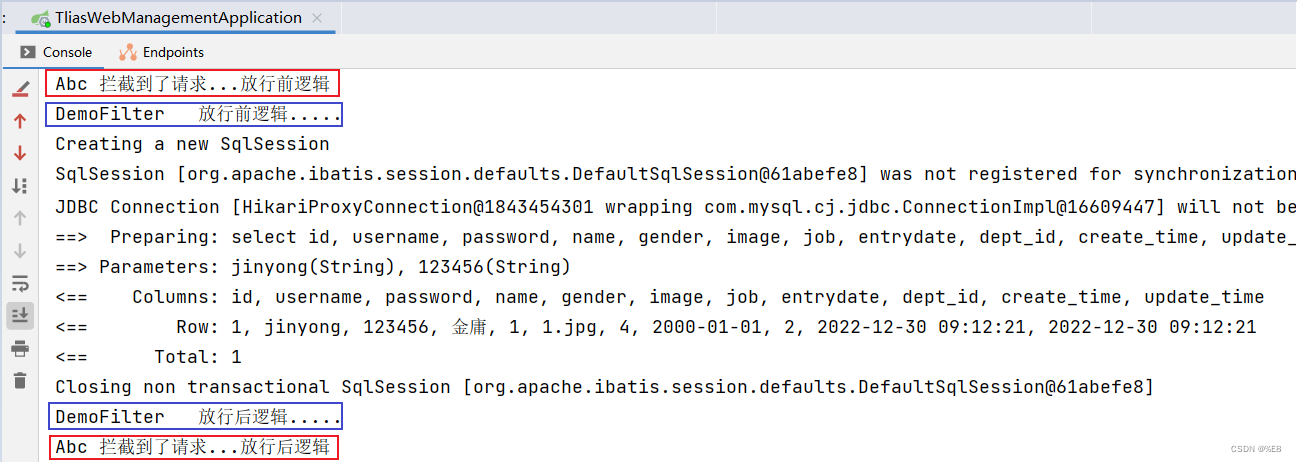
Task: Click the Parameters jinyong(String) log line
Action: coord(313,267)
